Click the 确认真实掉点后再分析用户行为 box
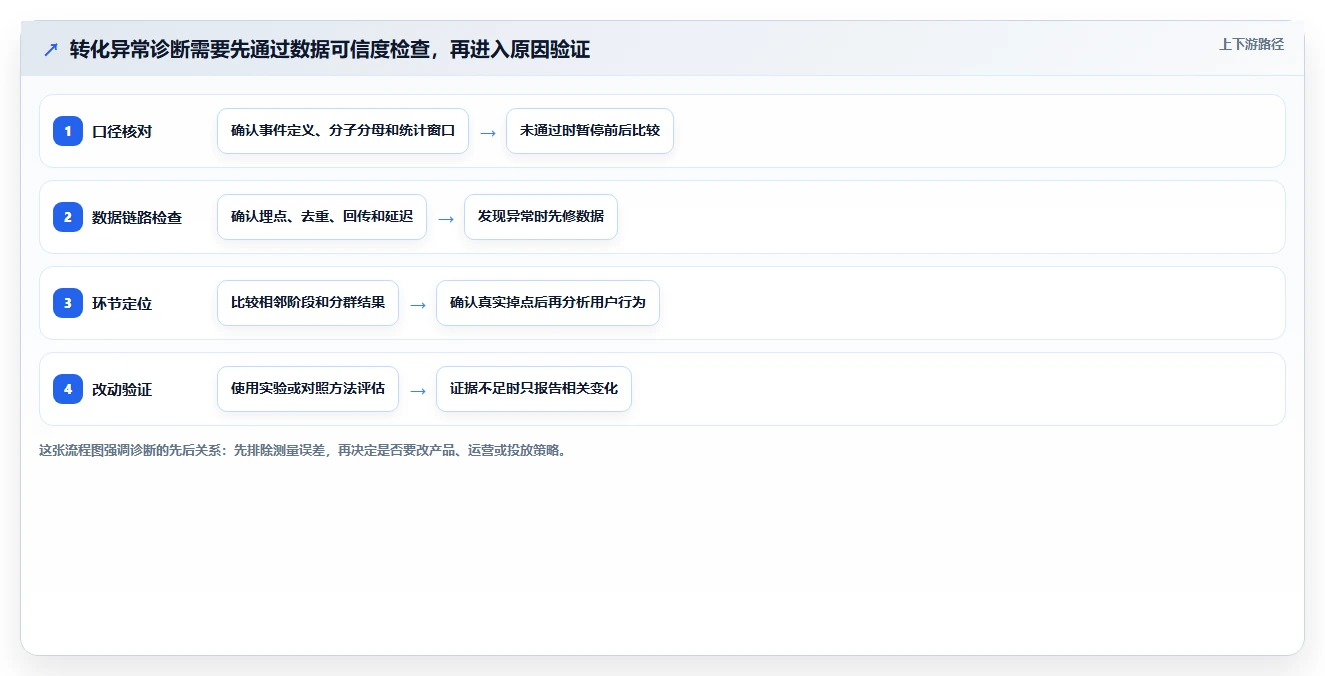 coord(548,303)
